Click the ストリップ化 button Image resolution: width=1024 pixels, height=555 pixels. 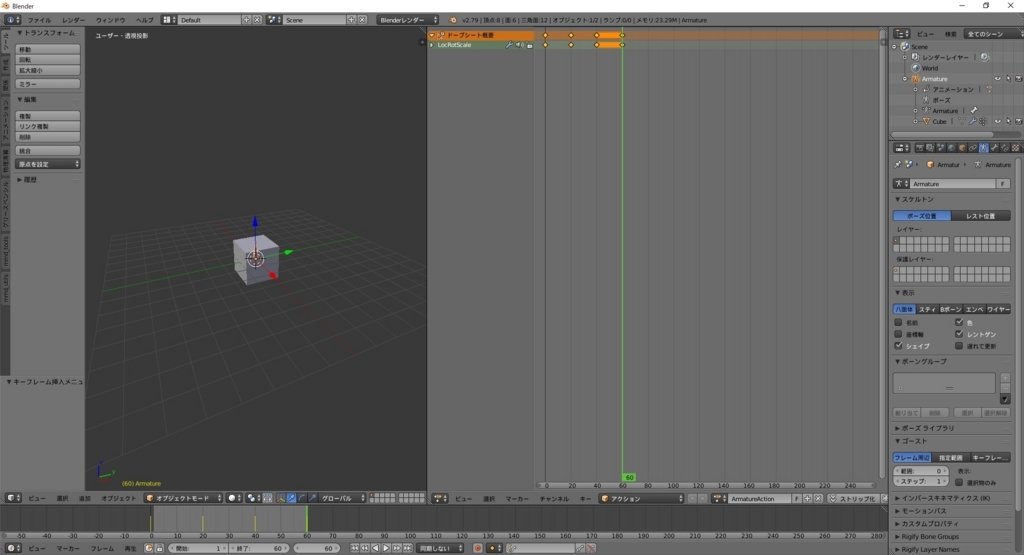click(x=852, y=499)
